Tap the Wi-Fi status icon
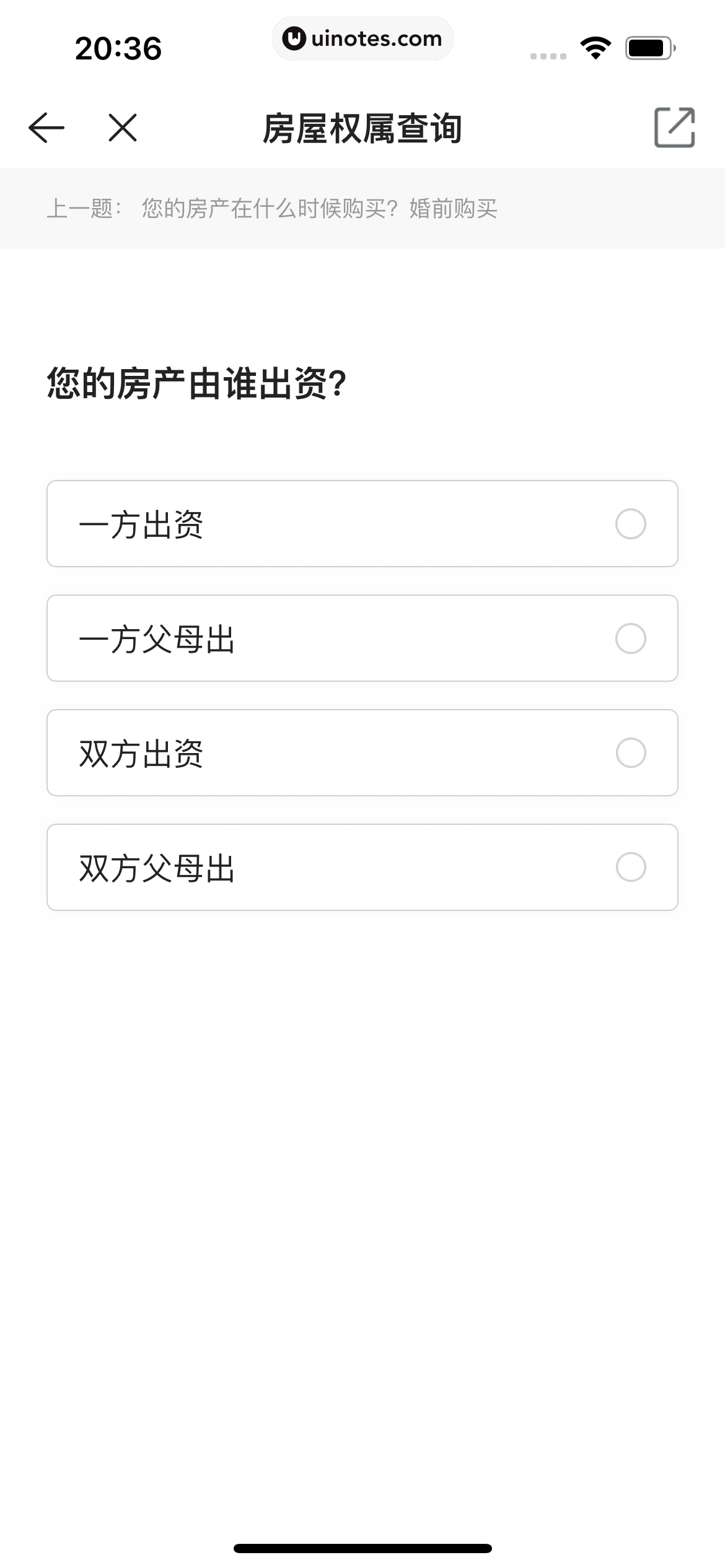 pos(595,48)
